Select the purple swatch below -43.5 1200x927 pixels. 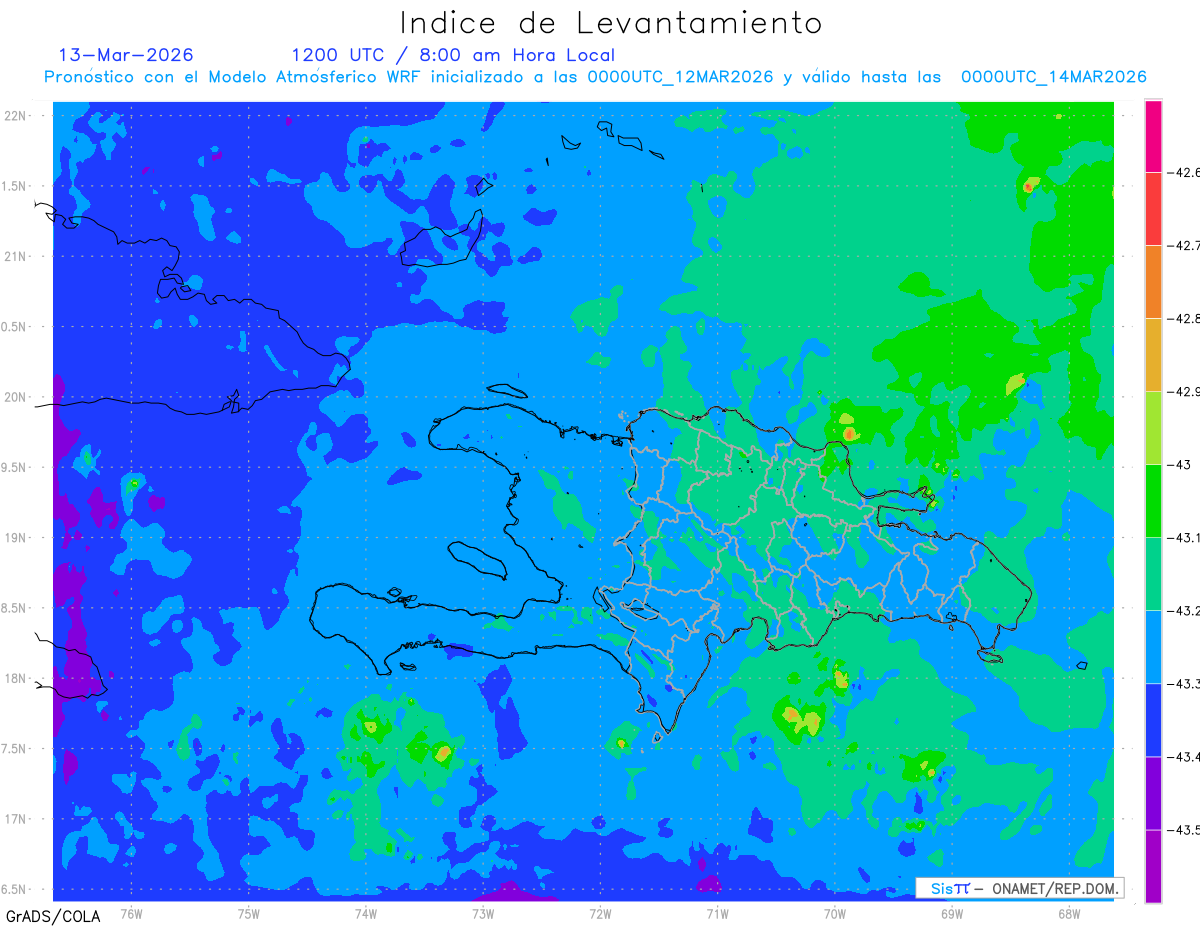tap(1153, 866)
